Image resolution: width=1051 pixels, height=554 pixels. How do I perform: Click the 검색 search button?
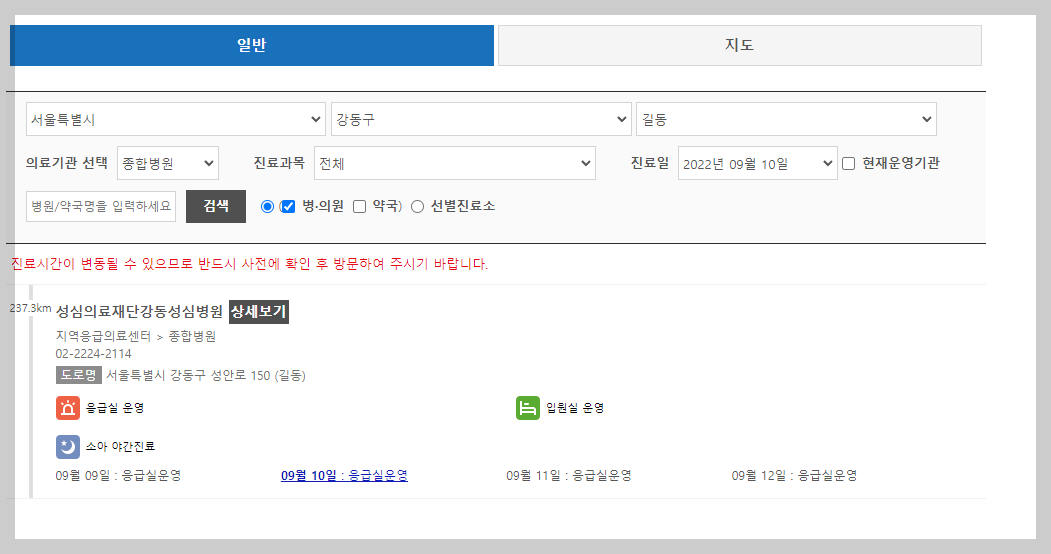[216, 206]
